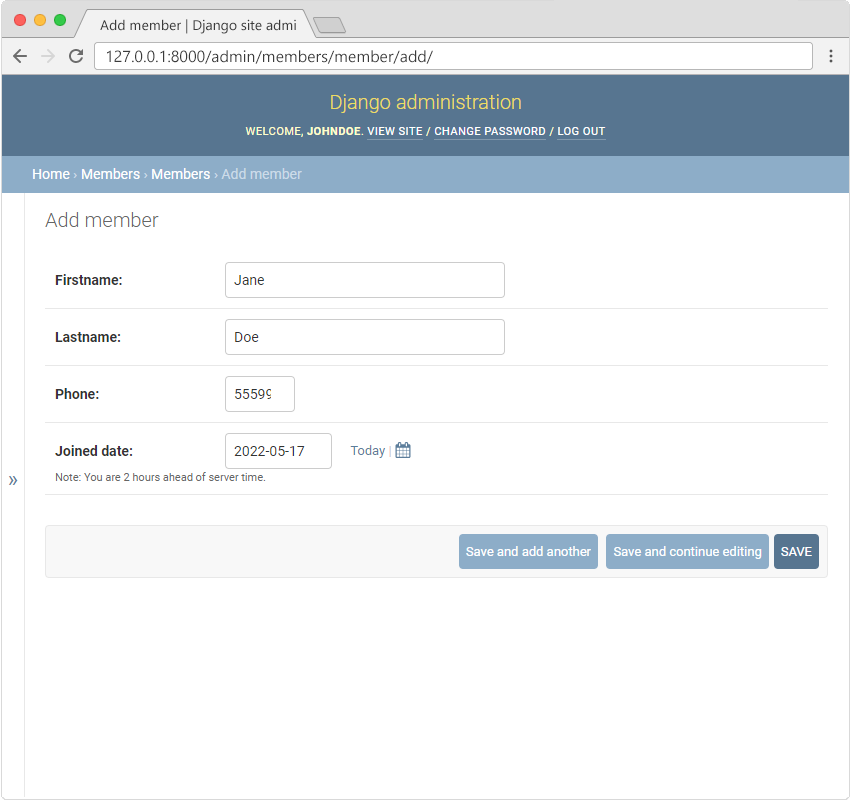Open the View Site link

coord(395,132)
